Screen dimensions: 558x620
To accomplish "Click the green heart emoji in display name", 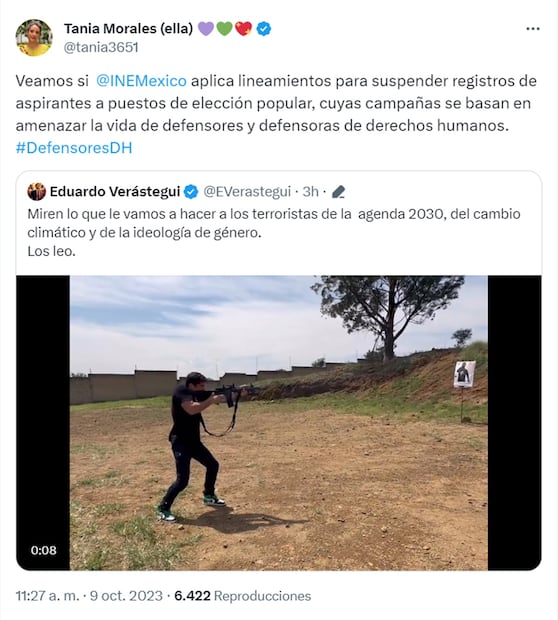I will click(224, 29).
